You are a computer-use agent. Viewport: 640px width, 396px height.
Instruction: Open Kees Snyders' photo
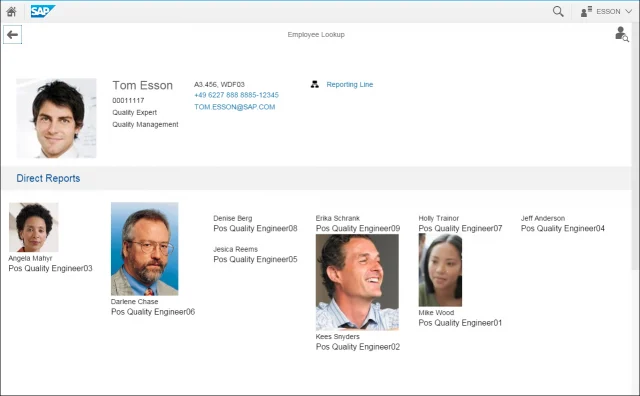[x=357, y=282]
